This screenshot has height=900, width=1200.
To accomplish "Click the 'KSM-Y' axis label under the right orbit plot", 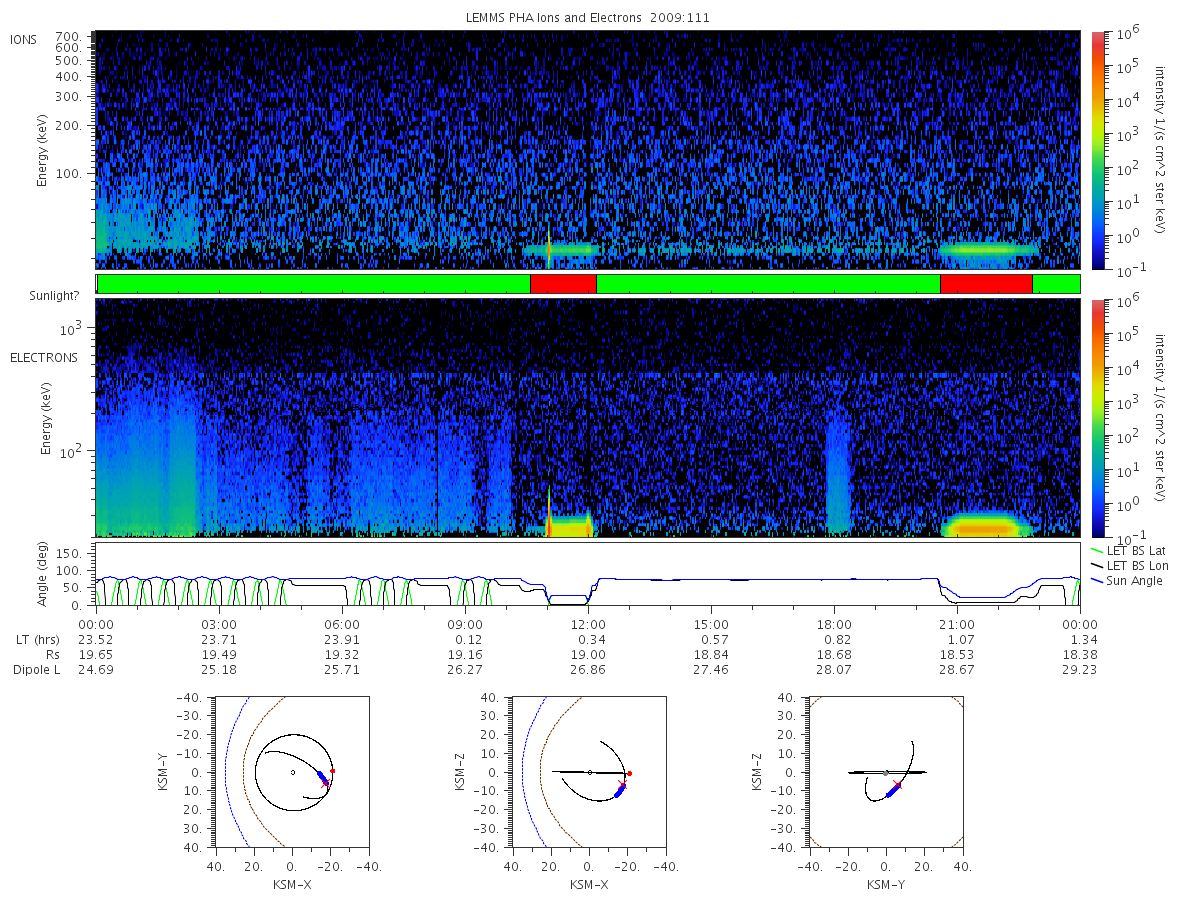I will pos(885,884).
